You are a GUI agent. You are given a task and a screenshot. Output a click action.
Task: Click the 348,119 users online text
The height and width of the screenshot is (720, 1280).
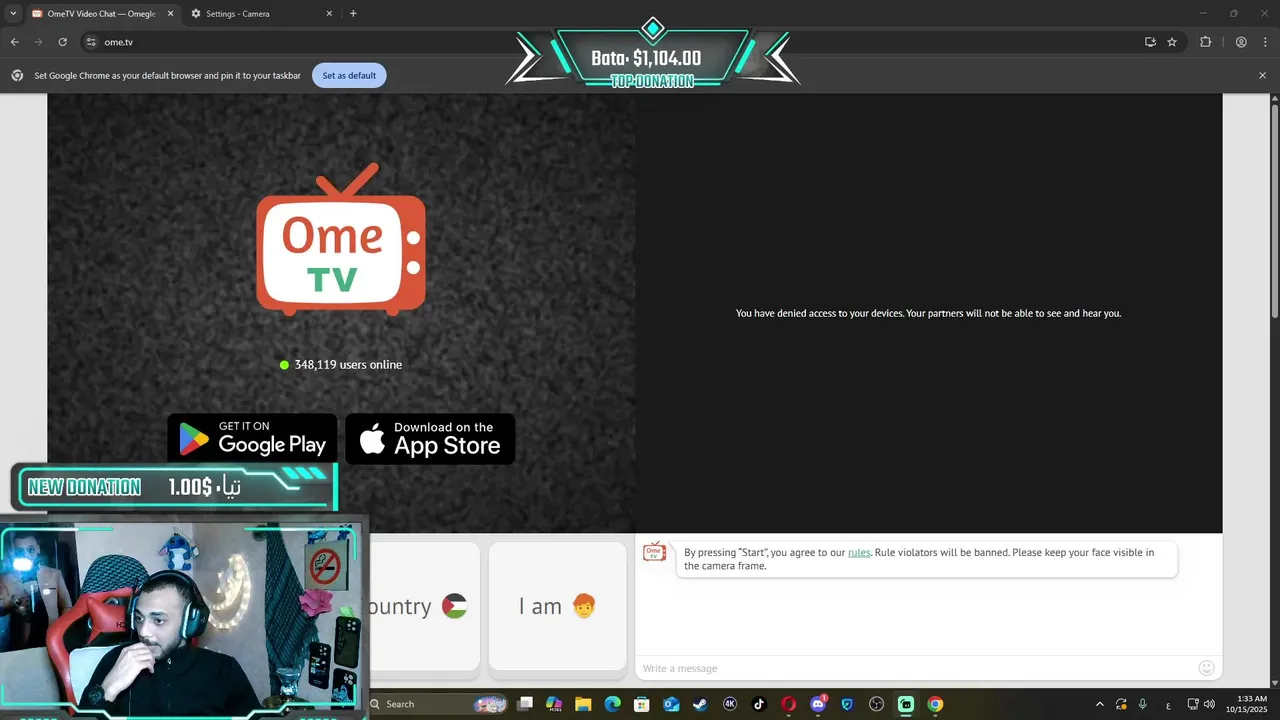[x=348, y=365]
